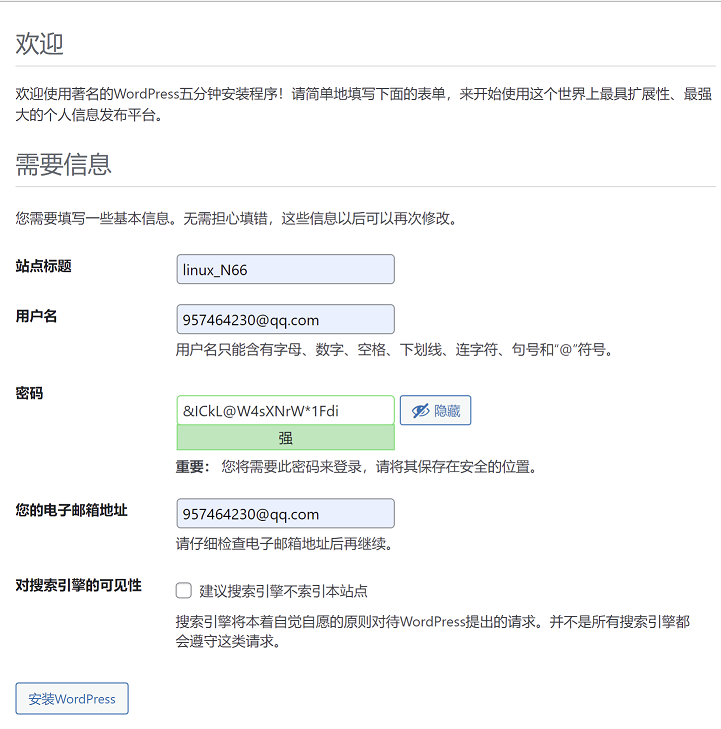Click the 用户名 field label
Image resolution: width=721 pixels, height=729 pixels.
pos(37,317)
